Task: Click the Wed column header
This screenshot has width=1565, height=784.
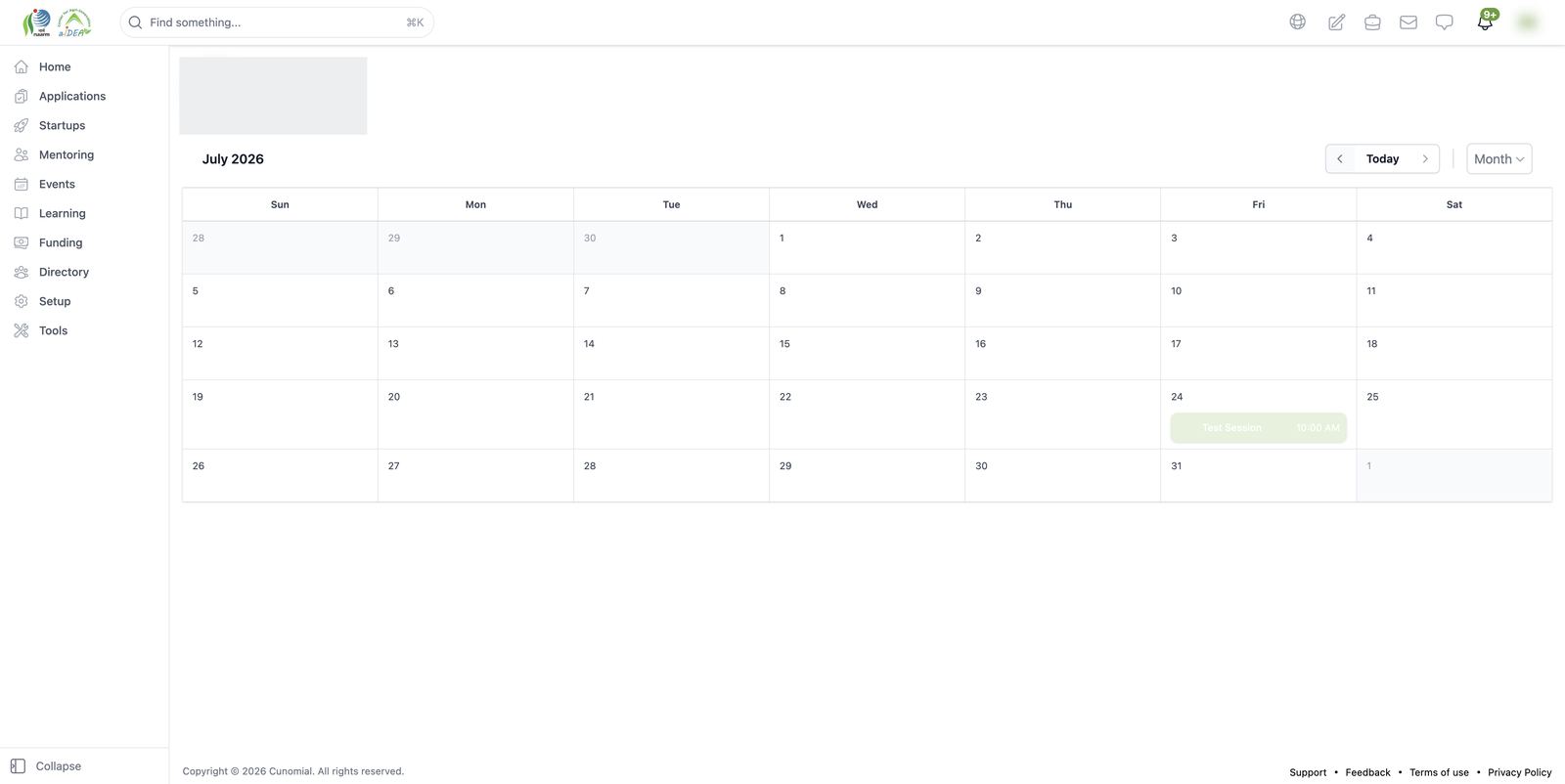Action: click(867, 204)
